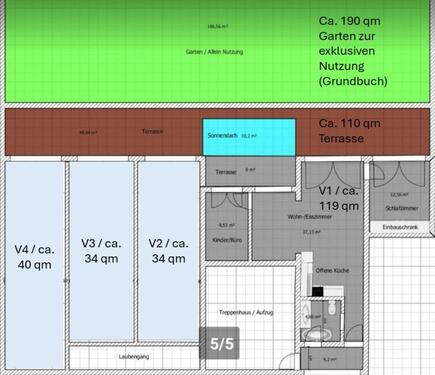Click the black stove square in the kitchen
Image resolution: width=435 pixels, height=375 pixels.
click(318, 292)
